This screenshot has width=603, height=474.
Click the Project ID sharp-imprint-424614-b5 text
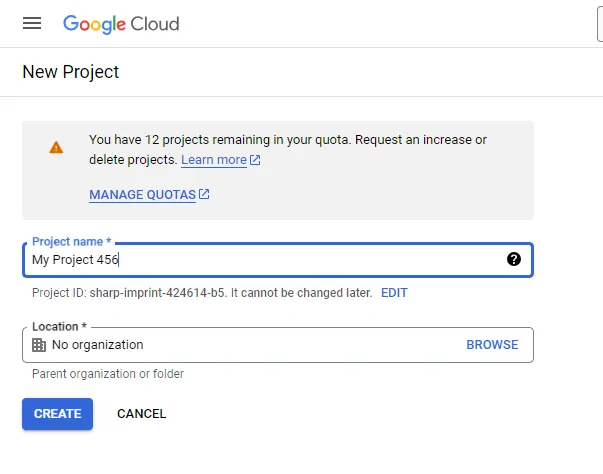point(157,293)
